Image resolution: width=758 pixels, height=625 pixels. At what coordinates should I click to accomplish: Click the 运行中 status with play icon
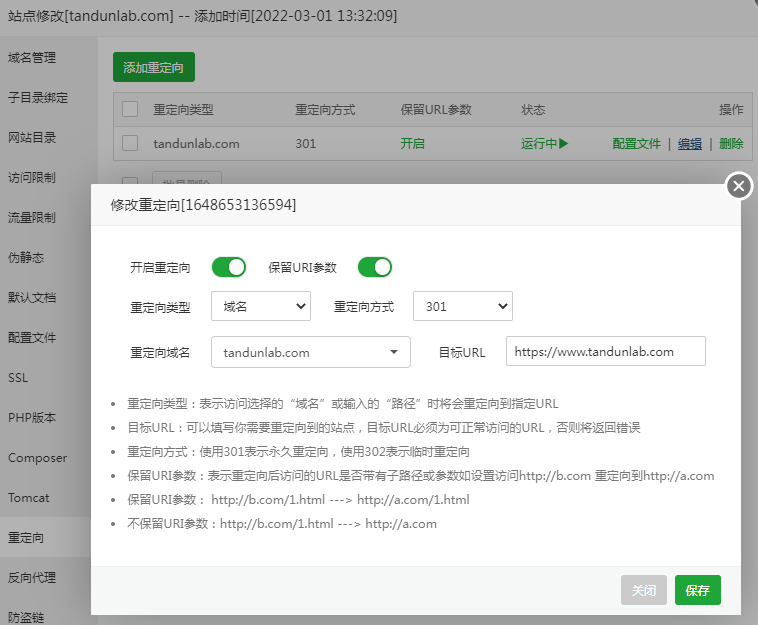click(x=544, y=144)
